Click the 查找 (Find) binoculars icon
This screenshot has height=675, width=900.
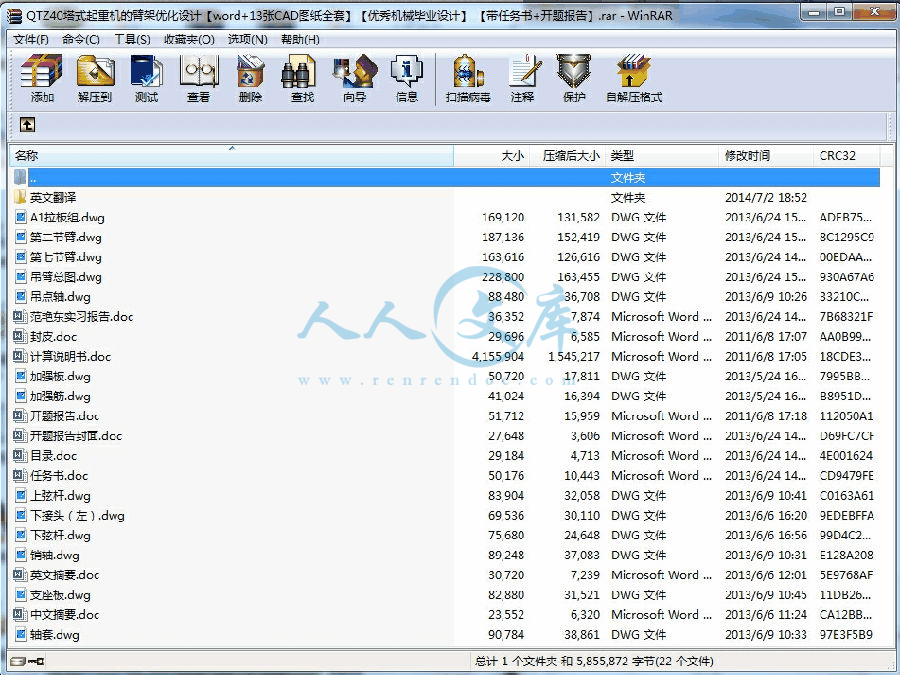(299, 71)
